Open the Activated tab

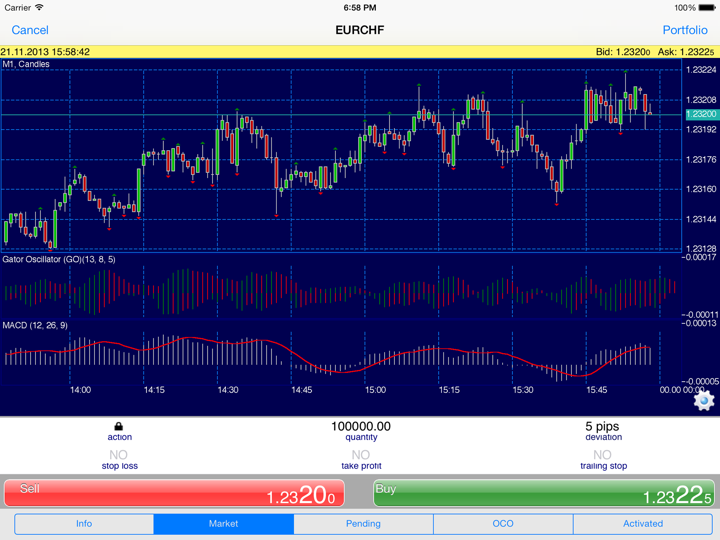642,523
